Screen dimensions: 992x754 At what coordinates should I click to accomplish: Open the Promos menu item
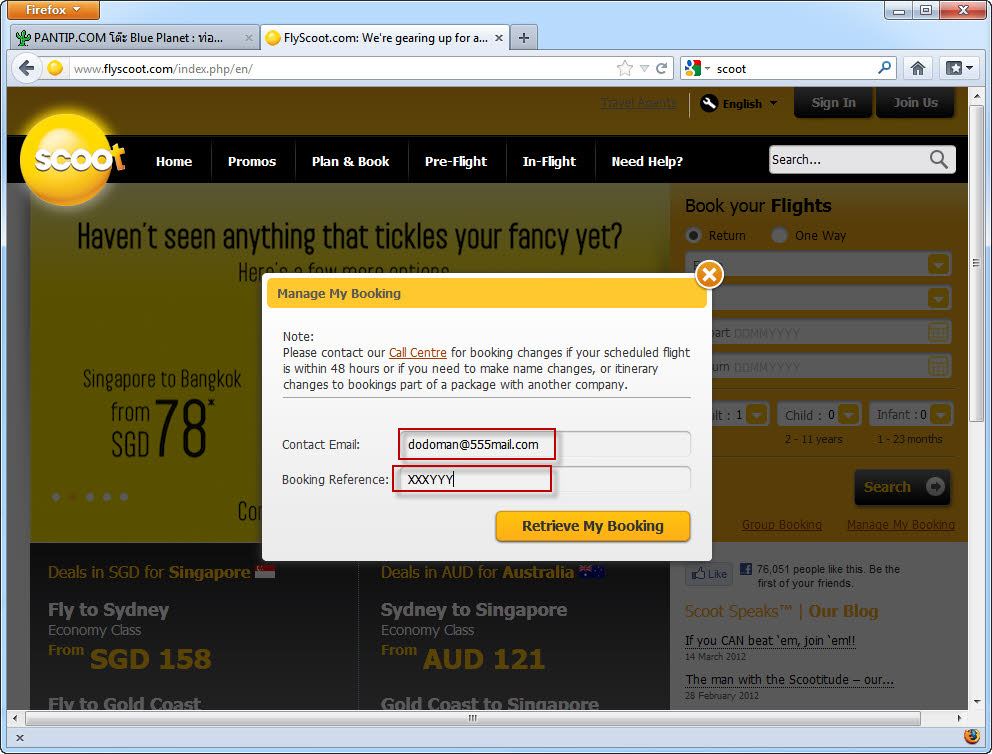coord(252,161)
